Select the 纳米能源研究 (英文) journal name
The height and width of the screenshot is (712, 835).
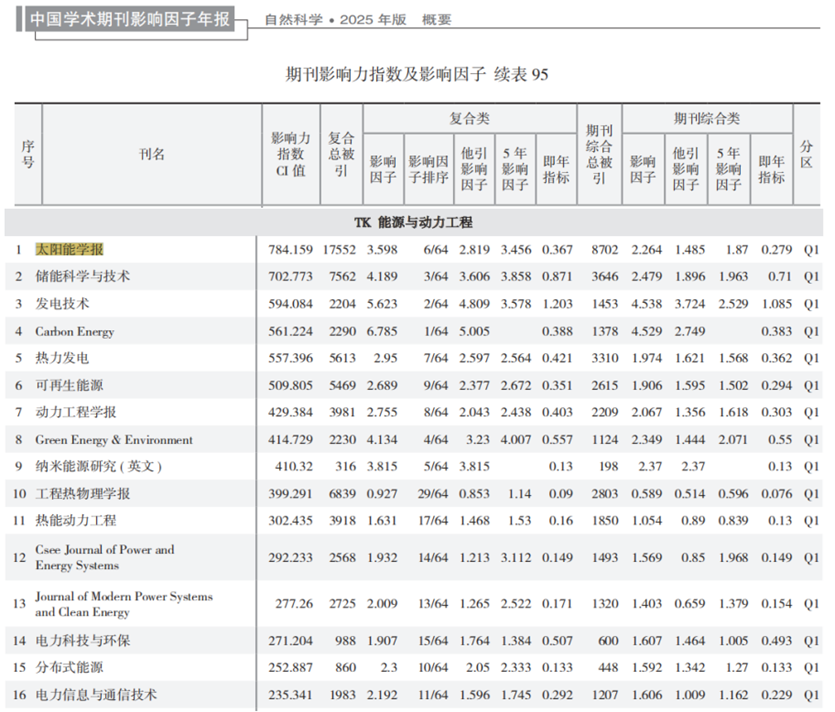pyautogui.click(x=98, y=466)
